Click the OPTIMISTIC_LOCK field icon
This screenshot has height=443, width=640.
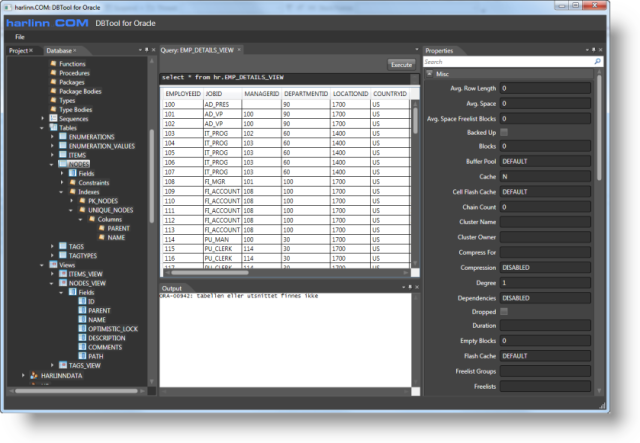point(82,328)
